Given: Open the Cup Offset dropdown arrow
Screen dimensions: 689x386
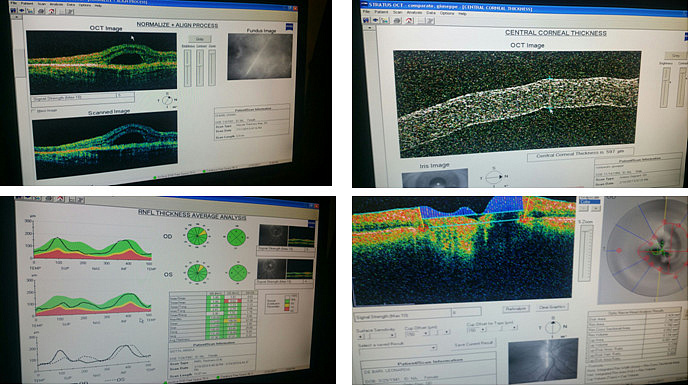Looking at the screenshot, I should click(426, 333).
